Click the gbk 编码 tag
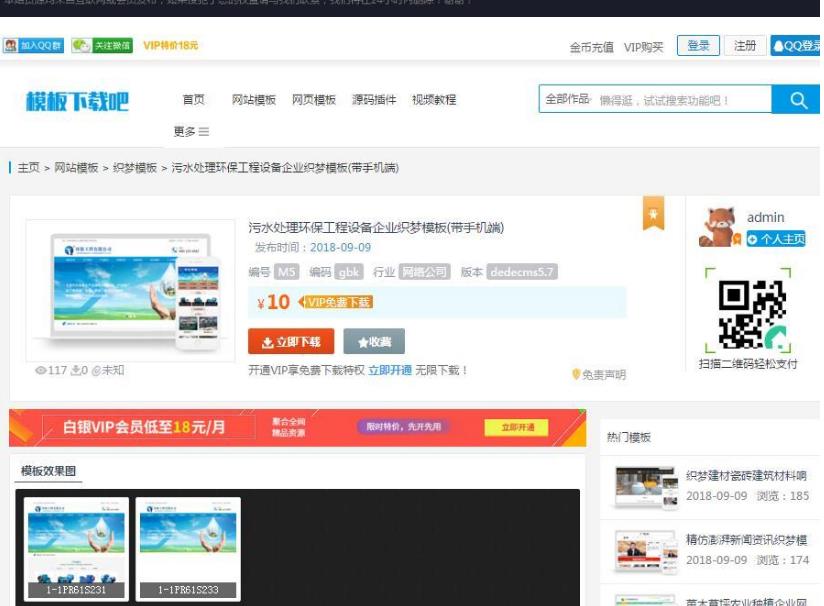 pyautogui.click(x=349, y=272)
